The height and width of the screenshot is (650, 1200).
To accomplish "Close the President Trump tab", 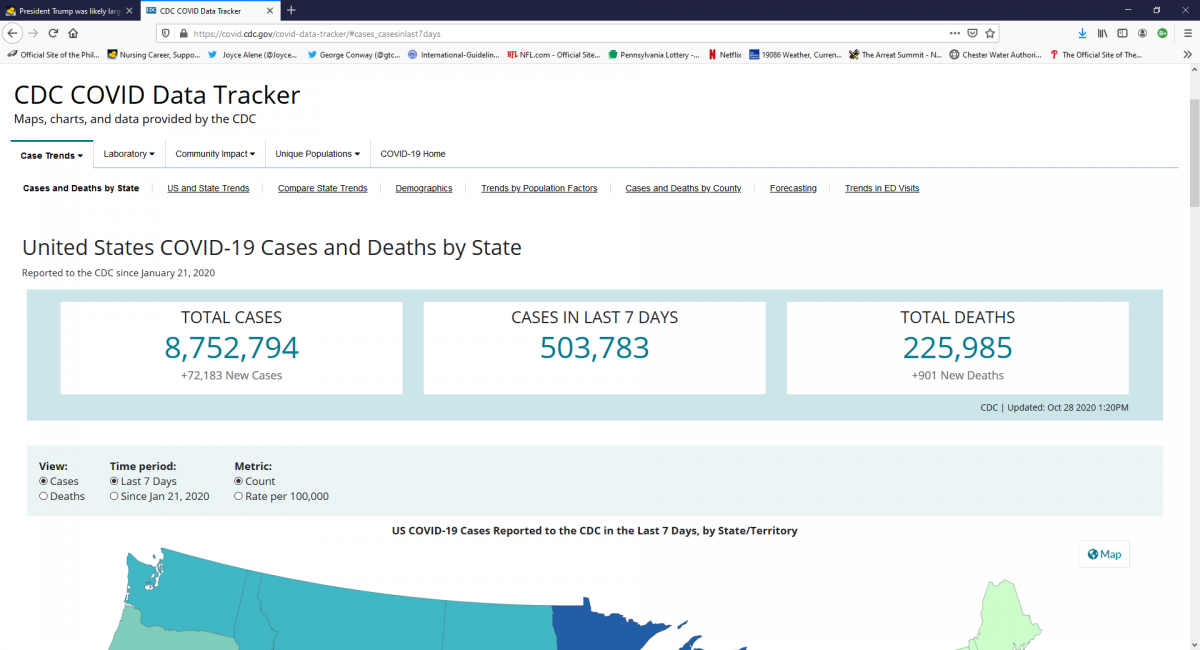I will (x=129, y=10).
